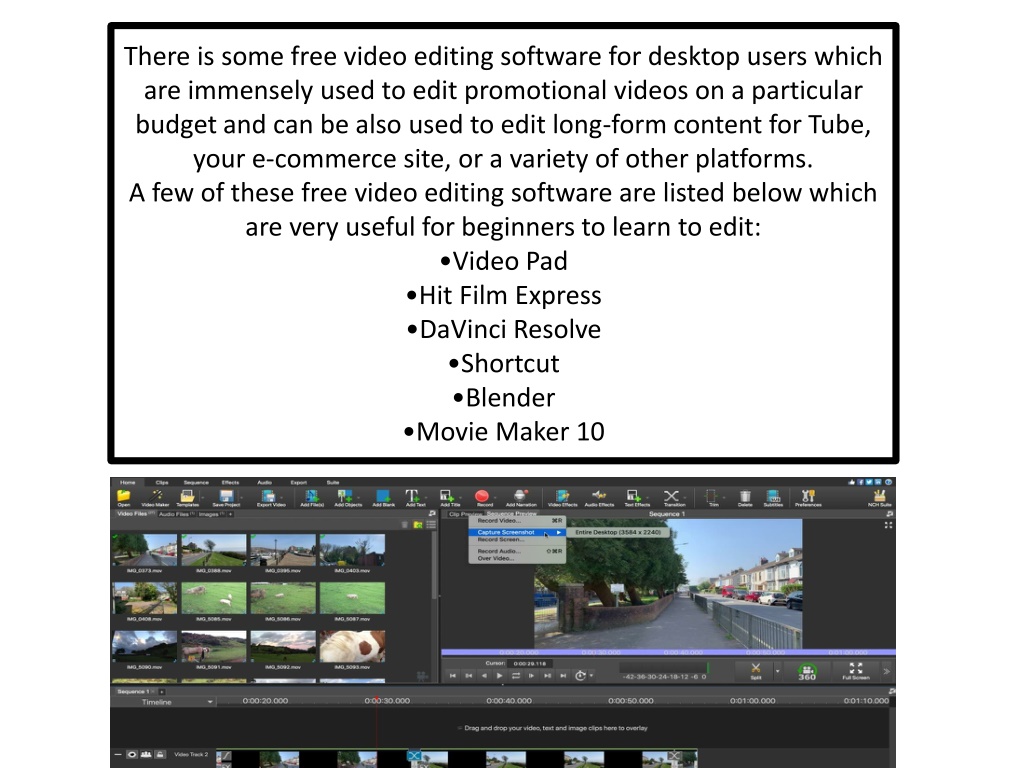Click the 360 video button
The image size is (1024, 768).
[x=807, y=671]
